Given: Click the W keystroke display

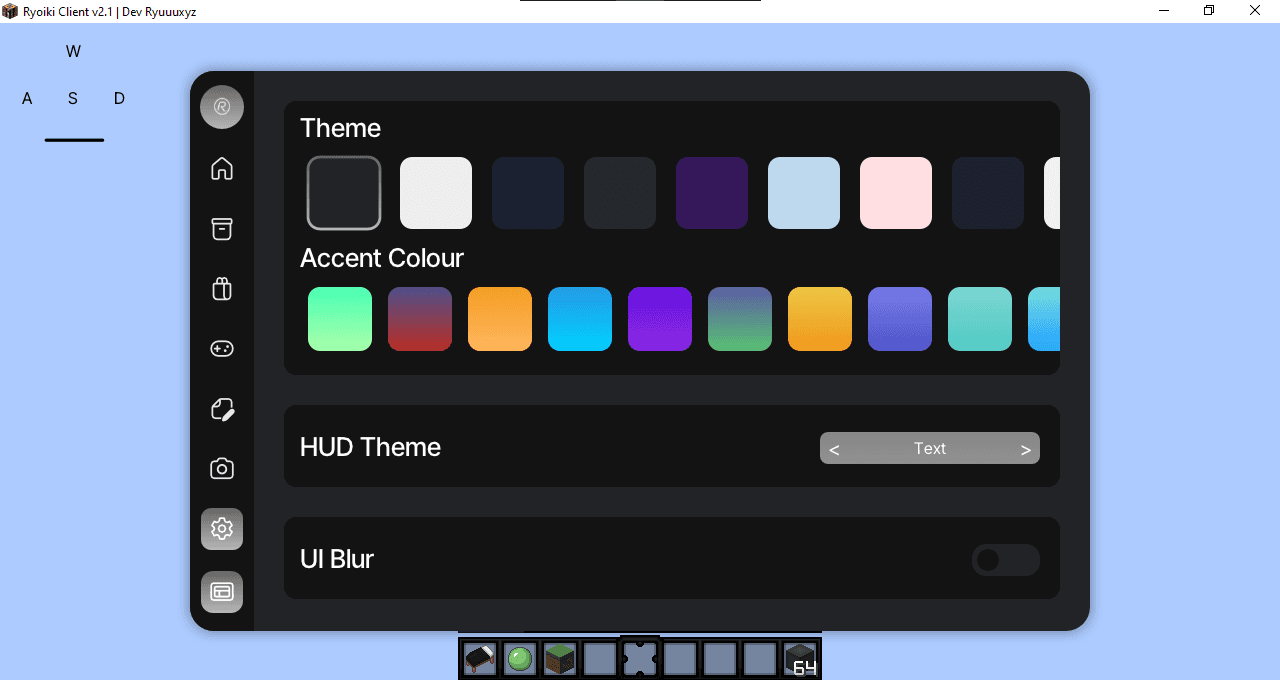Looking at the screenshot, I should [x=73, y=52].
